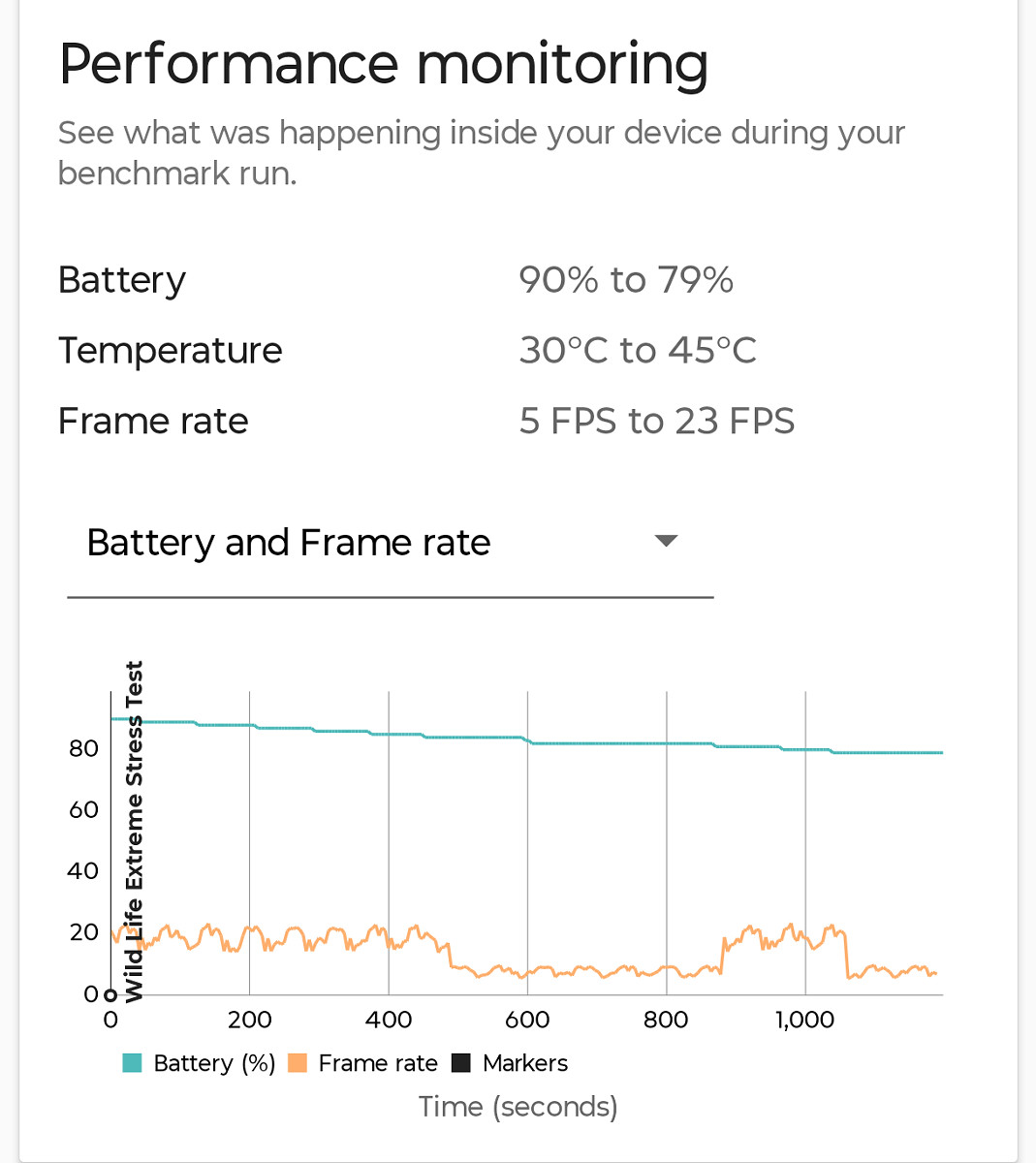Toggle the 'Markers' legend label
This screenshot has width=1036, height=1163.
pyautogui.click(x=525, y=1063)
